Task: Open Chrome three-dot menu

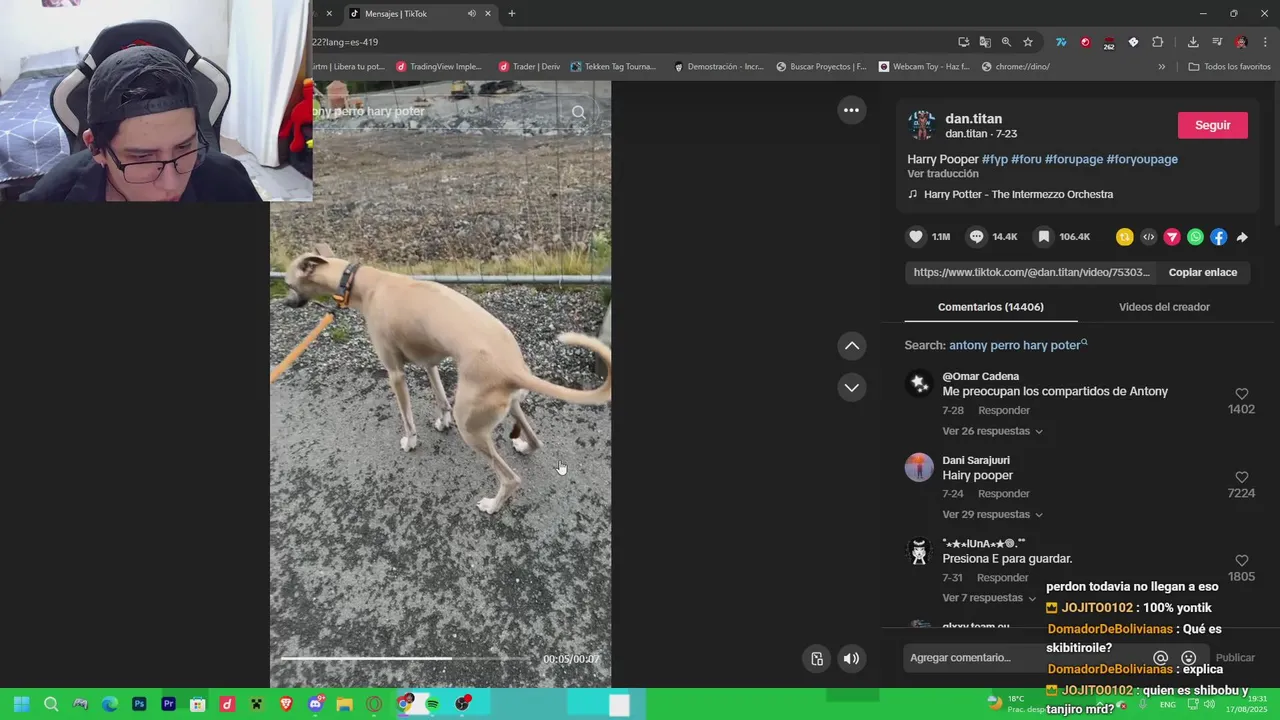Action: pyautogui.click(x=1266, y=42)
